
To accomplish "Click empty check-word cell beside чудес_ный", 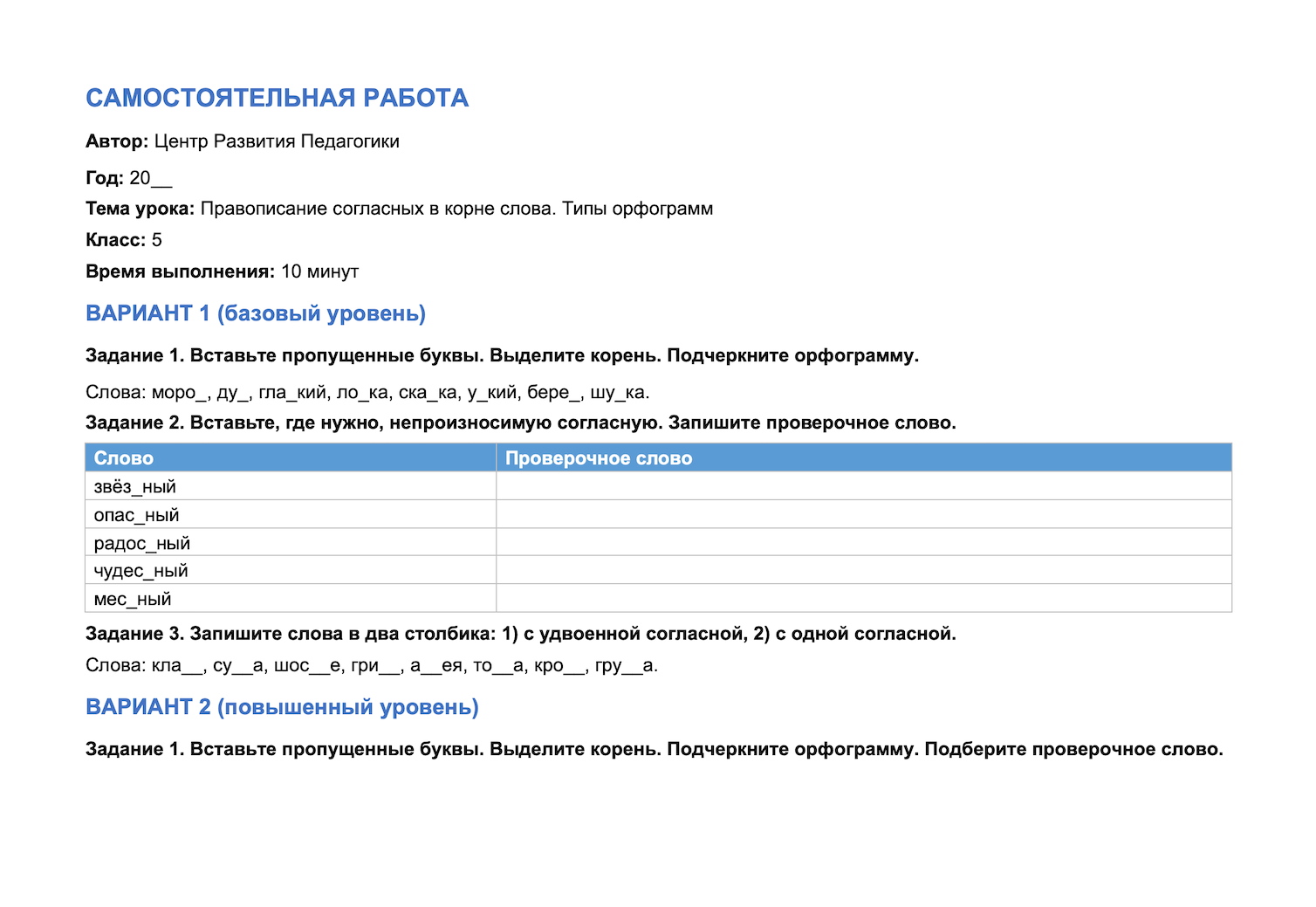I will (x=864, y=570).
